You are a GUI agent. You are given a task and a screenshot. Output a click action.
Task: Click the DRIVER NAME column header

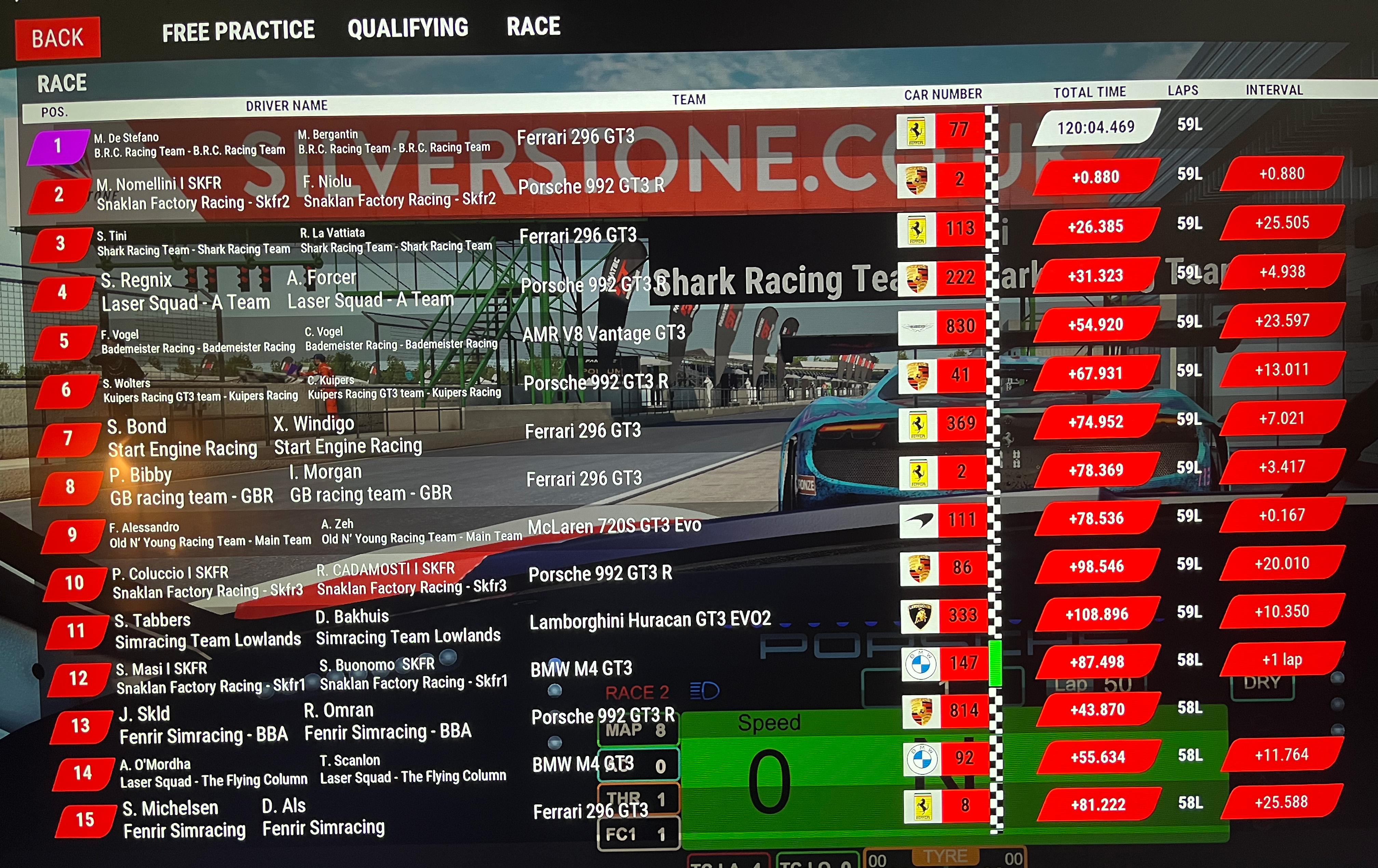287,106
